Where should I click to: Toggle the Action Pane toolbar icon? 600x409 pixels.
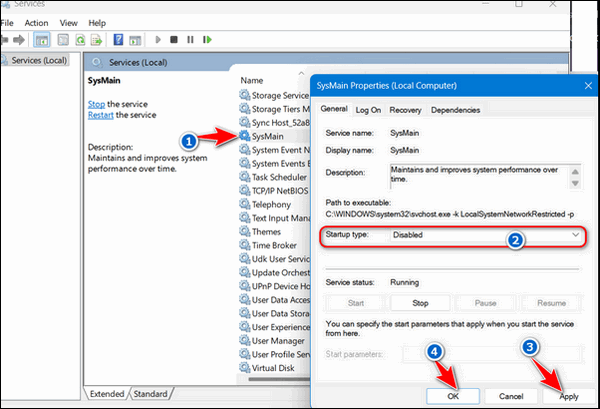pyautogui.click(x=135, y=40)
